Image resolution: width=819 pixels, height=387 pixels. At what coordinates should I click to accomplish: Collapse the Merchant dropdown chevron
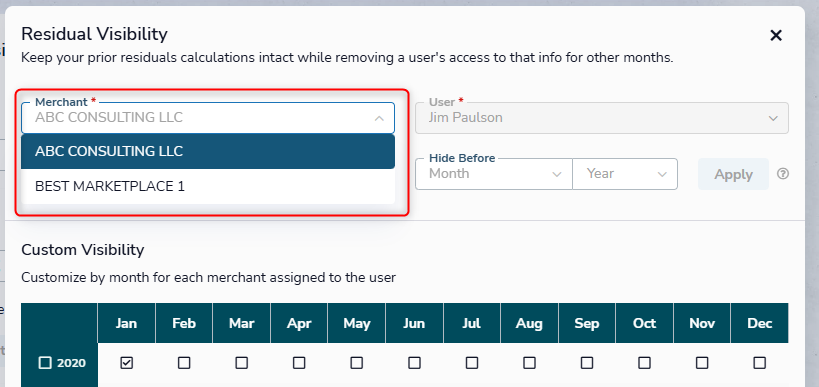point(379,118)
